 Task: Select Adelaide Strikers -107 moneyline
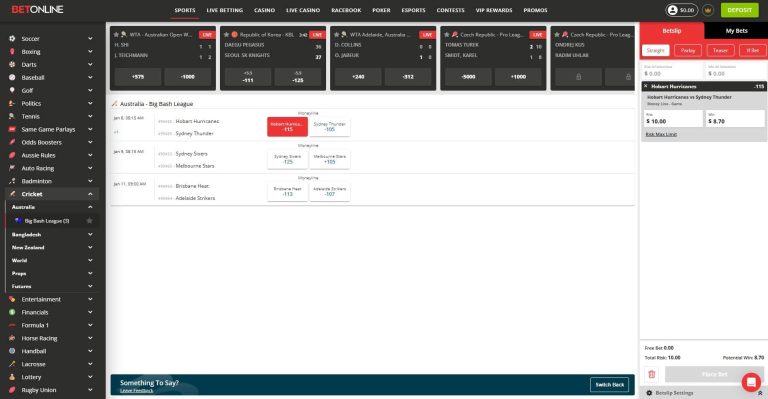[330, 191]
